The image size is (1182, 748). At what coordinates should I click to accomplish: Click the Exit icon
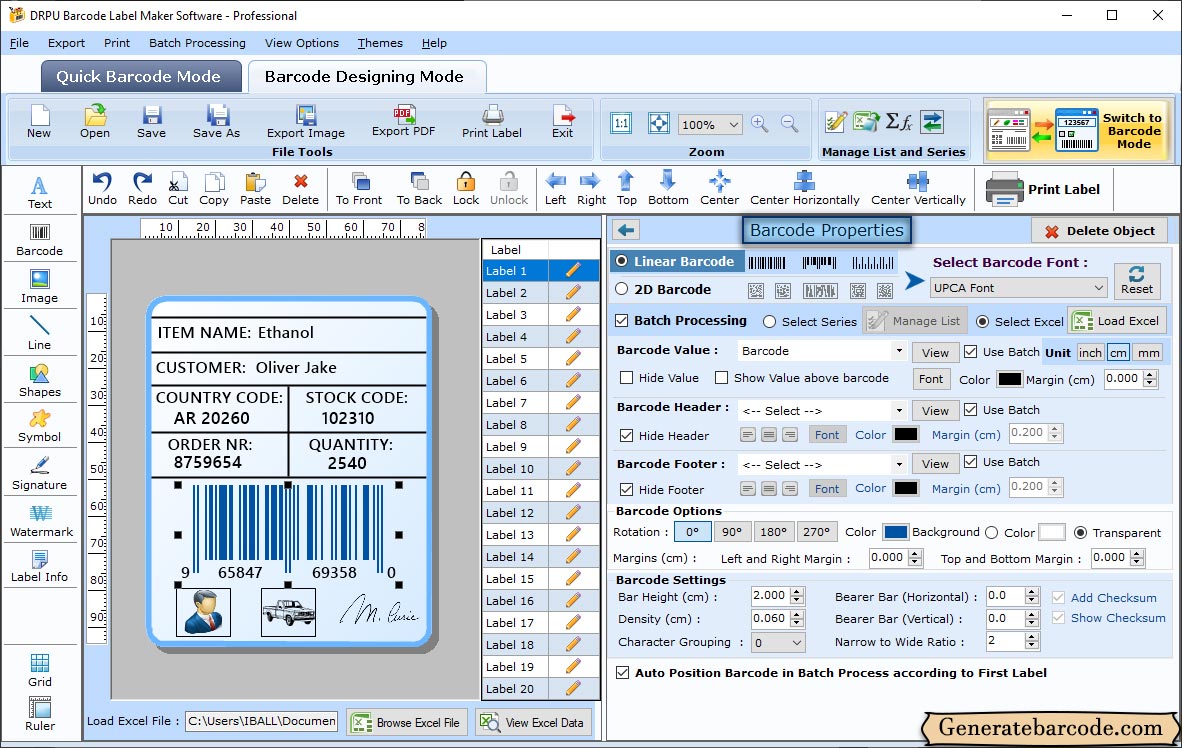point(562,121)
